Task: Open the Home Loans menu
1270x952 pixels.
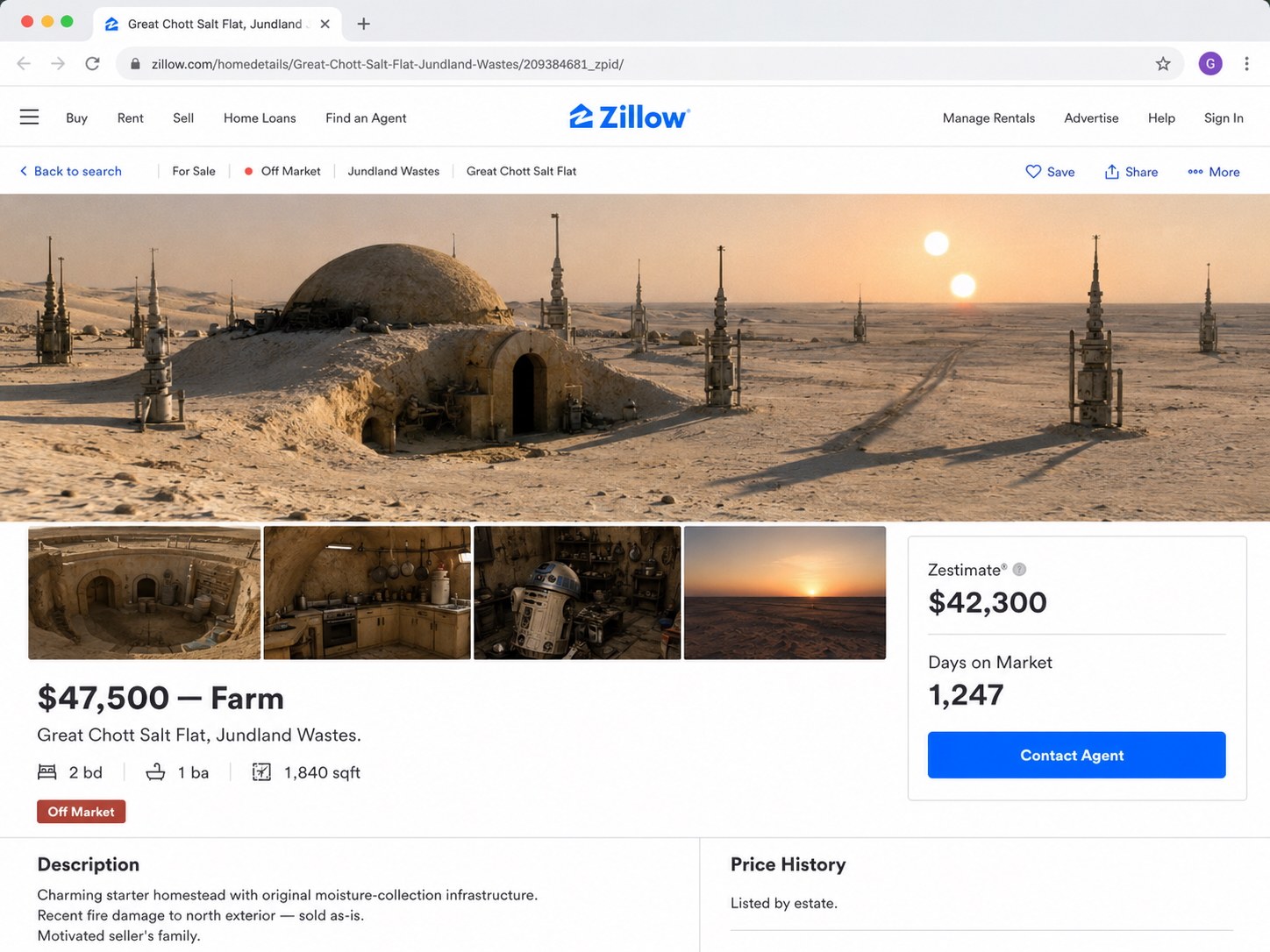Action: tap(260, 117)
